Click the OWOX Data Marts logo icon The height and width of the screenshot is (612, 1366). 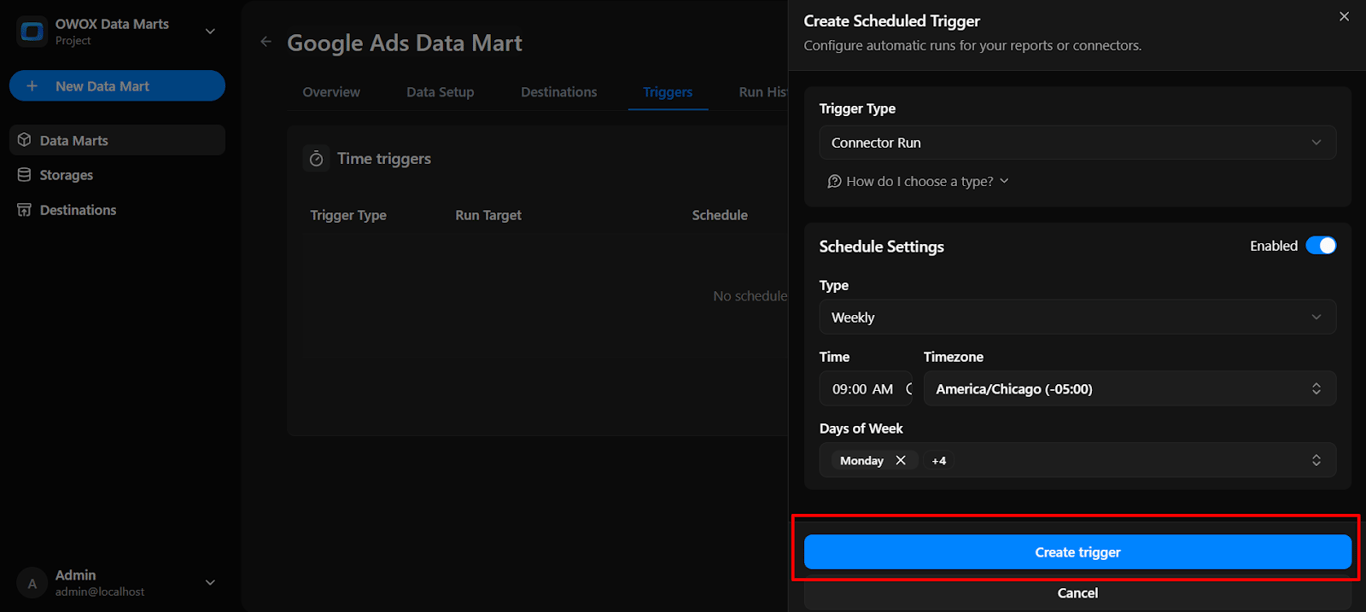click(32, 31)
